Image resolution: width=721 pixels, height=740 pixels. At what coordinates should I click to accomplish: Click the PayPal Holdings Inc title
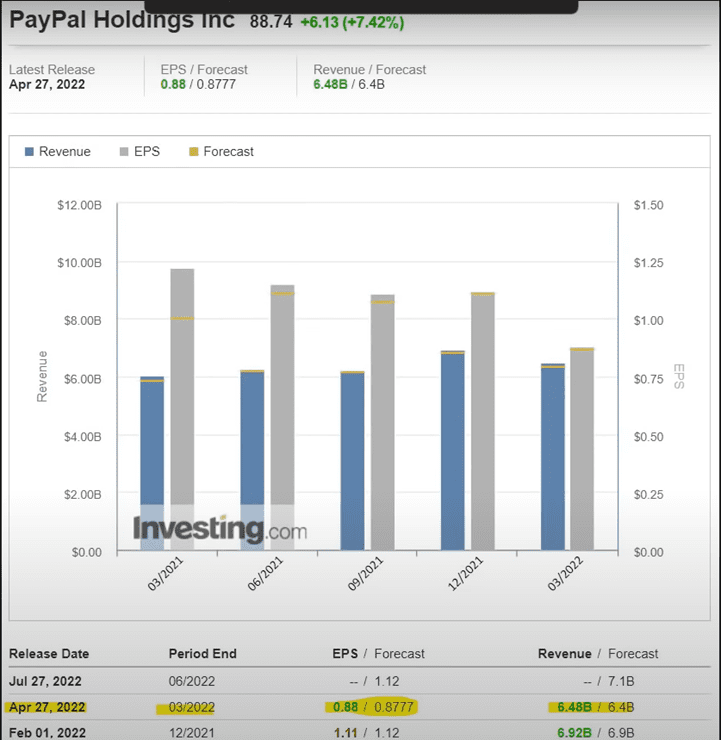[x=122, y=20]
